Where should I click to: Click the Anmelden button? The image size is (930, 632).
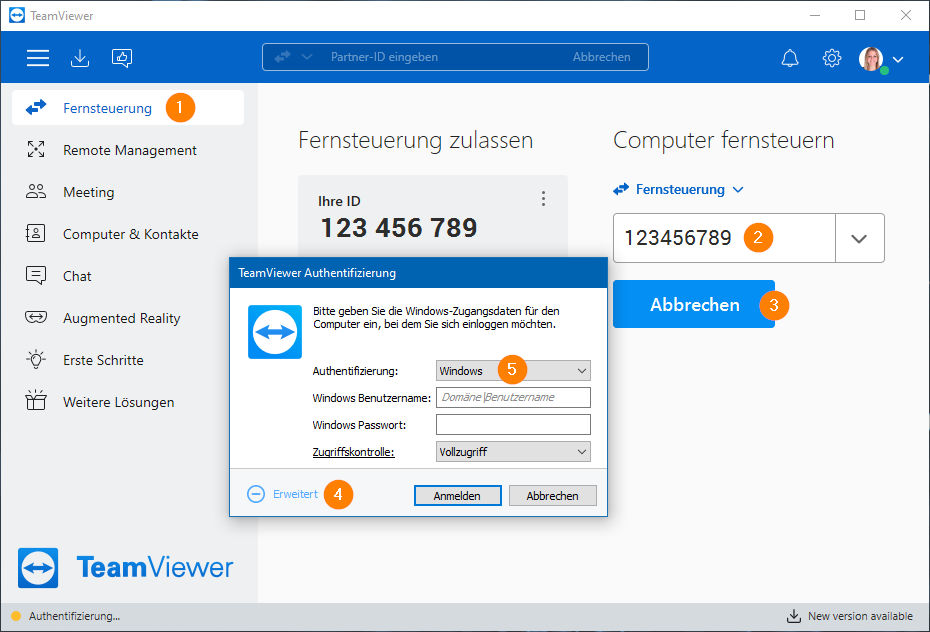[457, 496]
